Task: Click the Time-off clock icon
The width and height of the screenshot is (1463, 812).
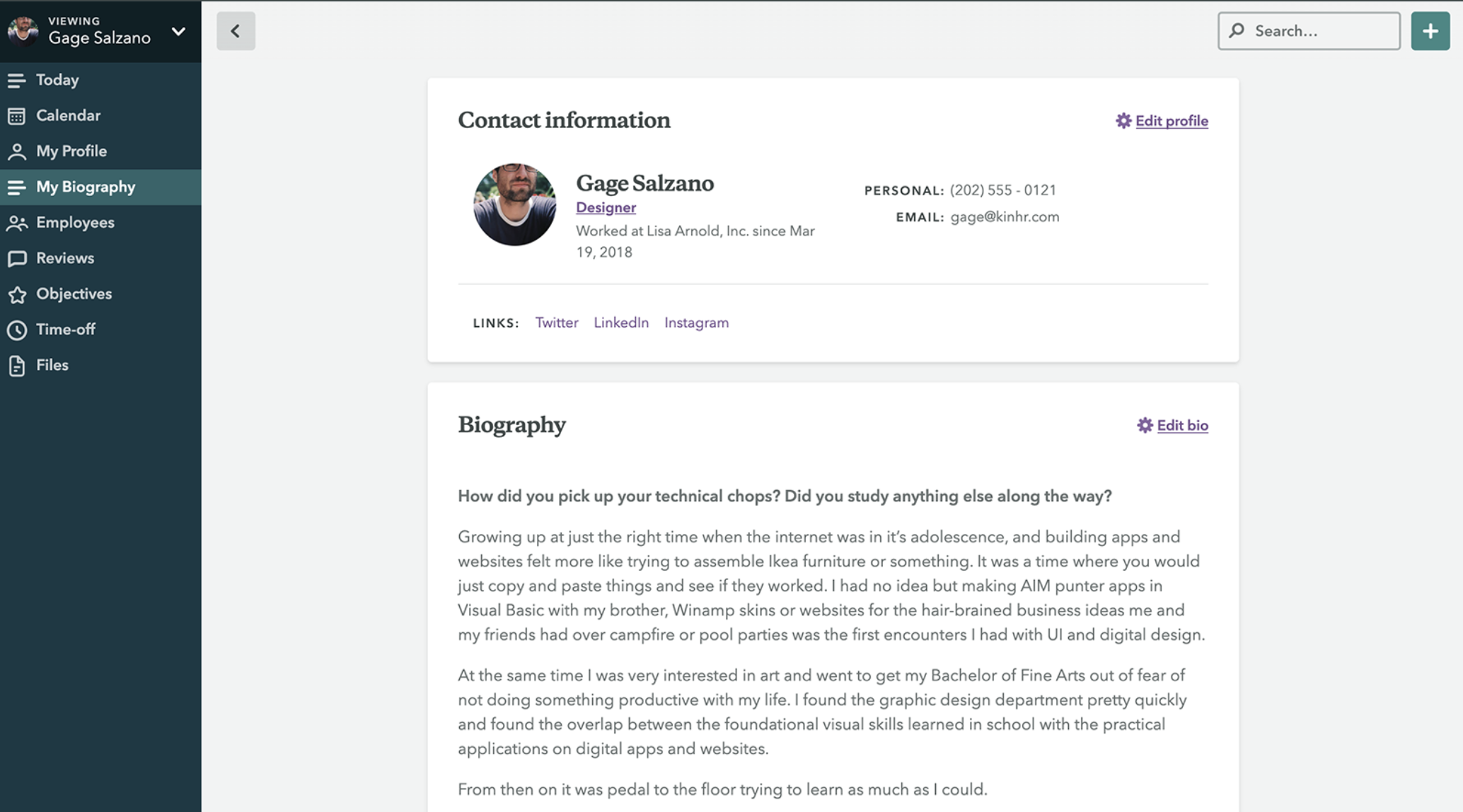Action: 16,330
